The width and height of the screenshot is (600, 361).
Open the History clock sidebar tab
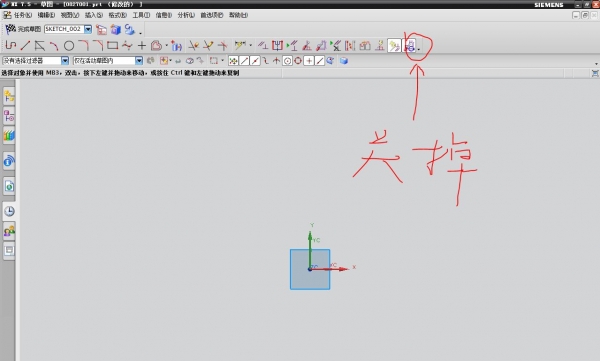point(9,211)
